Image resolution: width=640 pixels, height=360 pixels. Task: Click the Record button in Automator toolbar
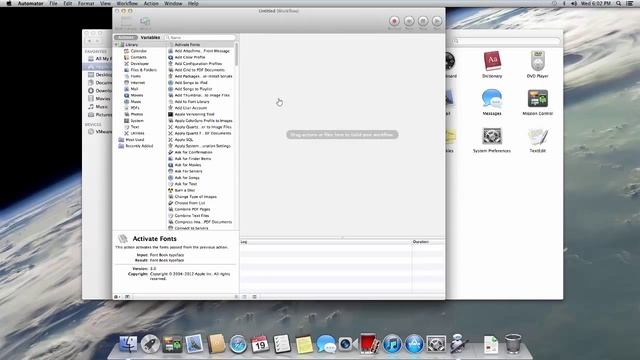point(394,21)
